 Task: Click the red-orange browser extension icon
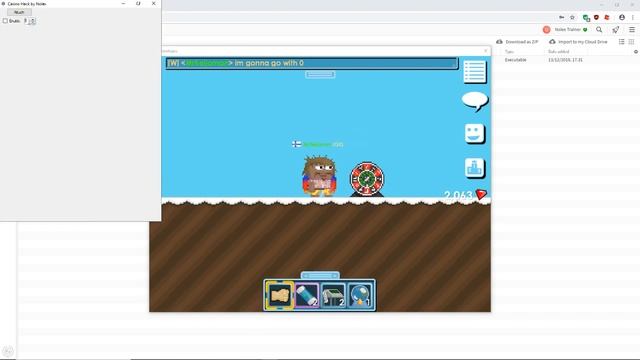pyautogui.click(x=607, y=18)
